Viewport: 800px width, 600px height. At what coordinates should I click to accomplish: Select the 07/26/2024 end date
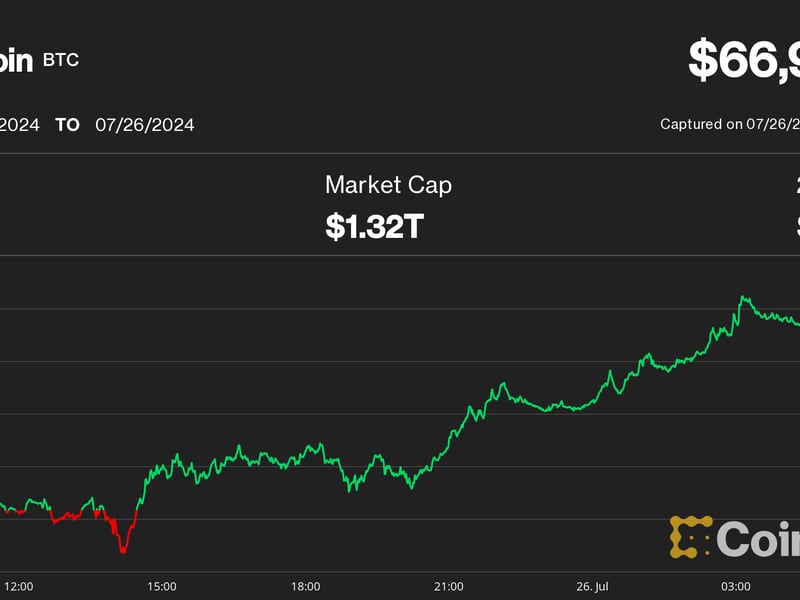145,125
